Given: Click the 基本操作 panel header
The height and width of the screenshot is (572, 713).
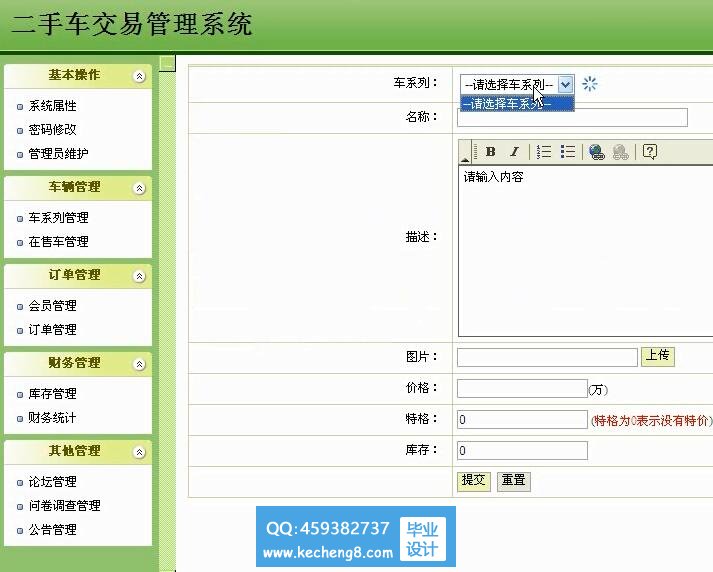Looking at the screenshot, I should (x=78, y=76).
